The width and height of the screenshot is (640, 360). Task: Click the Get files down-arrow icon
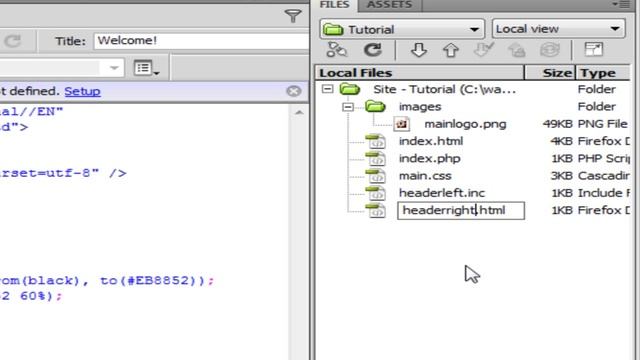(418, 50)
